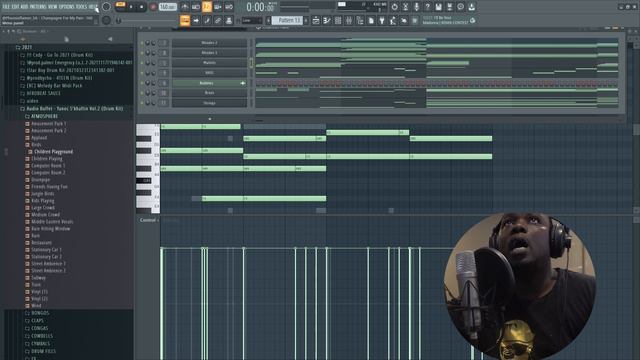Open the VIEW menu

point(53,7)
